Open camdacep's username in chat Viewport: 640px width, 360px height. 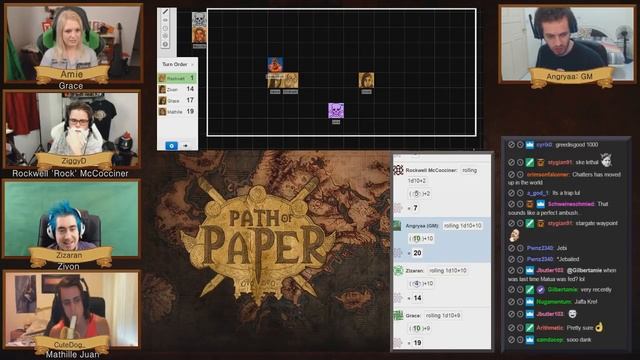click(550, 340)
